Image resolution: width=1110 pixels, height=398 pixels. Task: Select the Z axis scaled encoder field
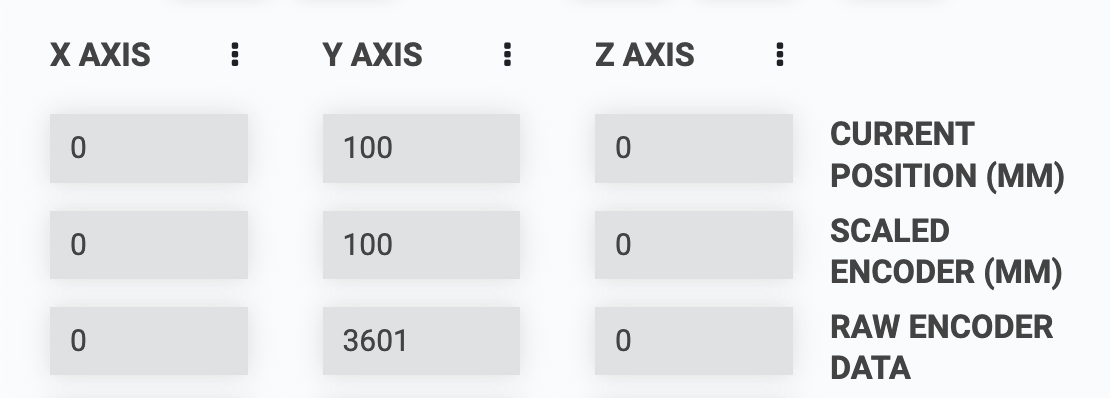click(694, 244)
